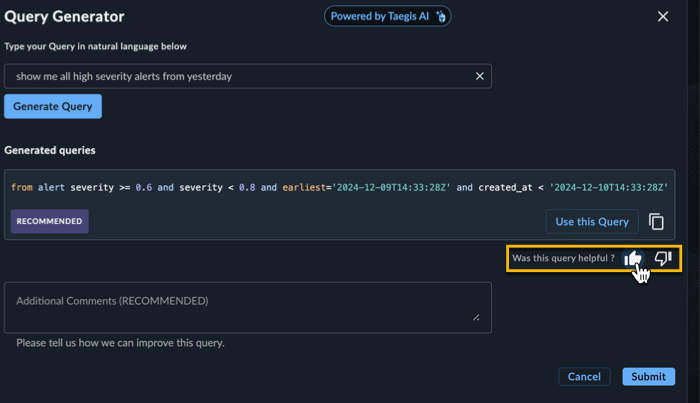Close the Query Generator dialog

click(663, 17)
